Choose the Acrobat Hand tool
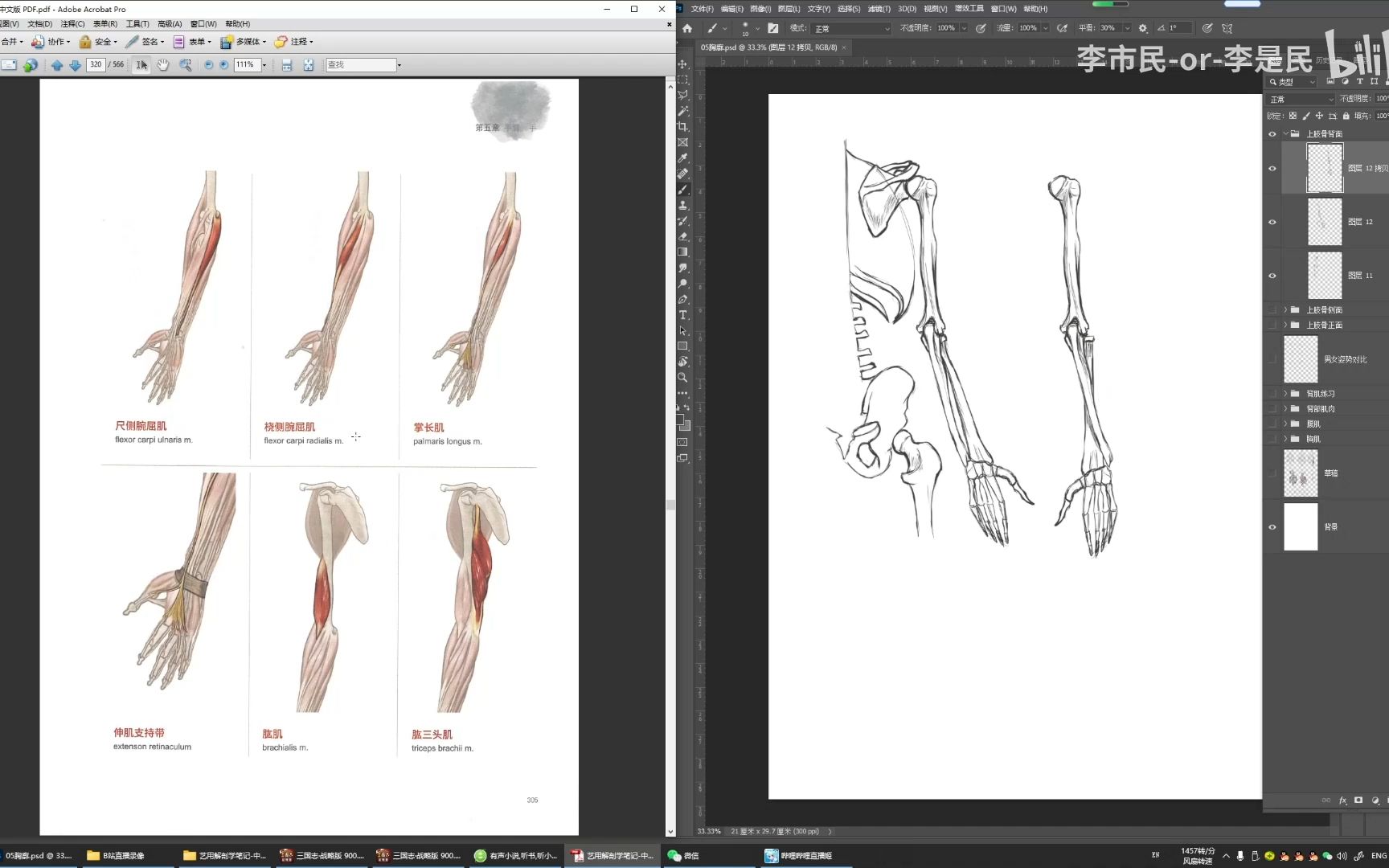The height and width of the screenshot is (868, 1389). [163, 65]
